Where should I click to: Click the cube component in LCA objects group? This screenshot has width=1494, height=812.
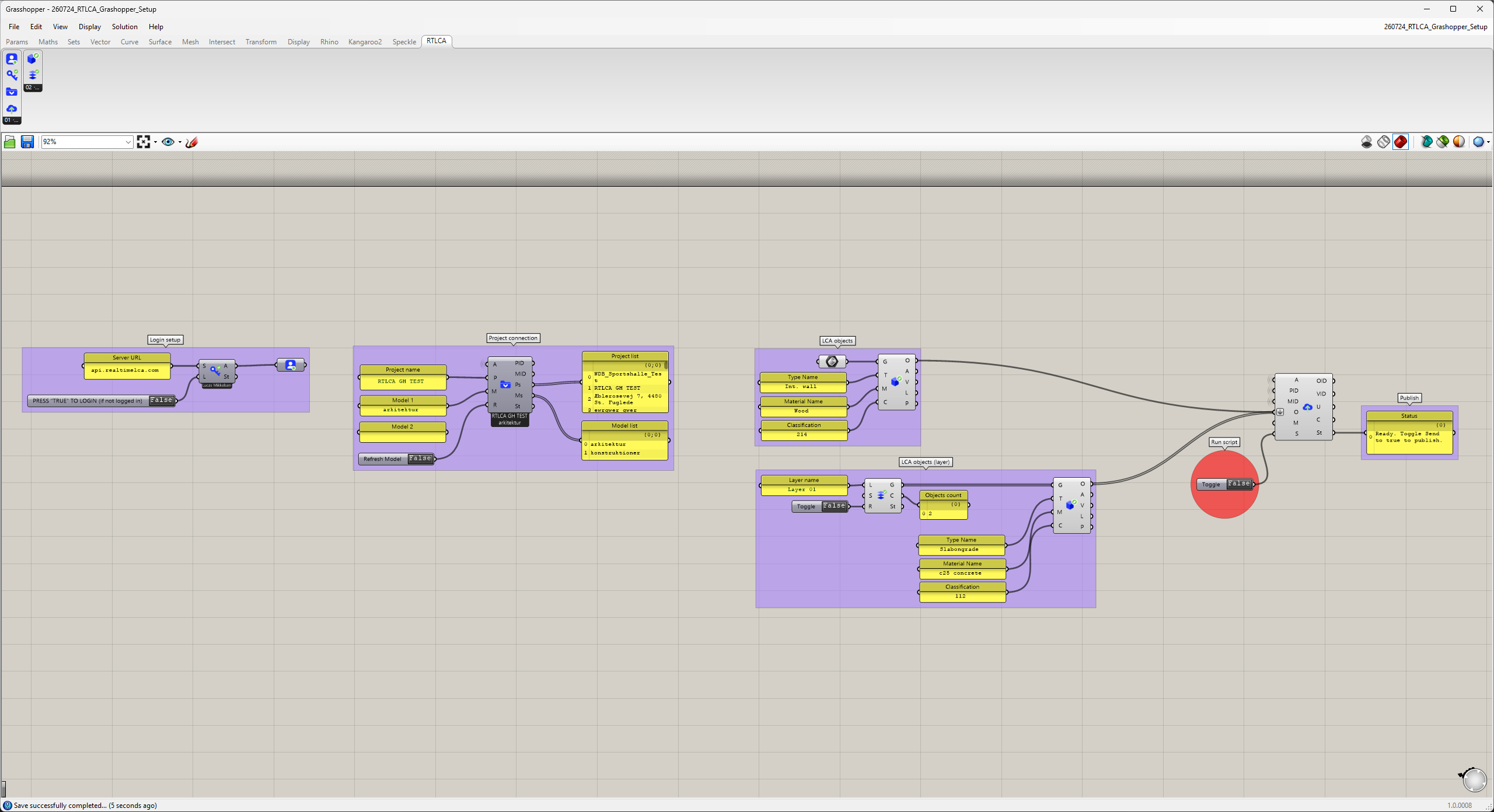point(896,382)
